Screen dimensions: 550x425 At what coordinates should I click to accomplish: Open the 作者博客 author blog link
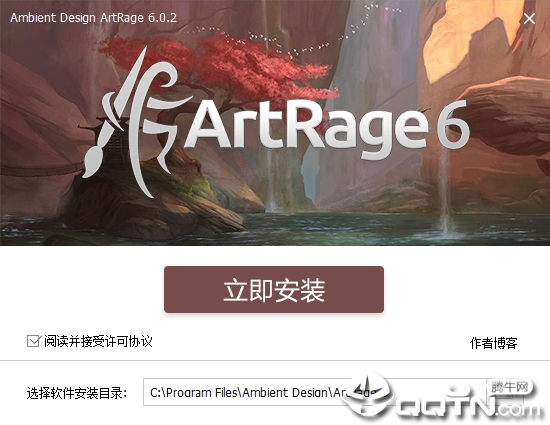[494, 343]
